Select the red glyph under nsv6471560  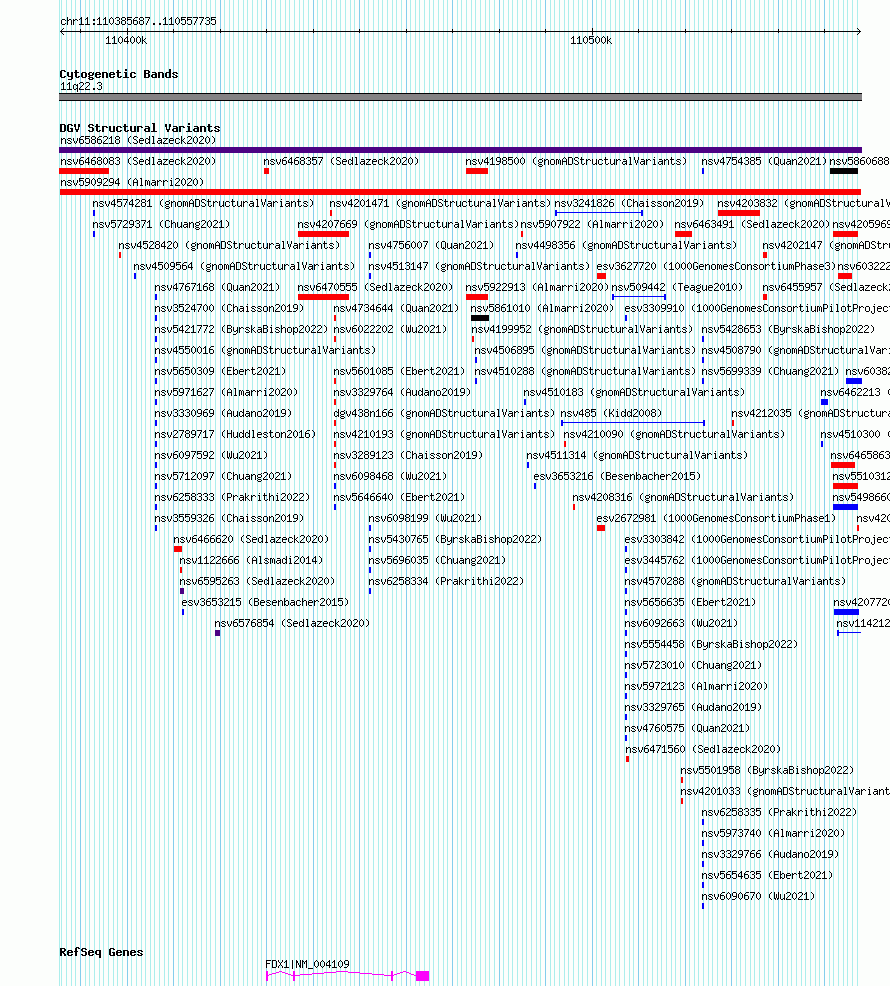[627, 759]
